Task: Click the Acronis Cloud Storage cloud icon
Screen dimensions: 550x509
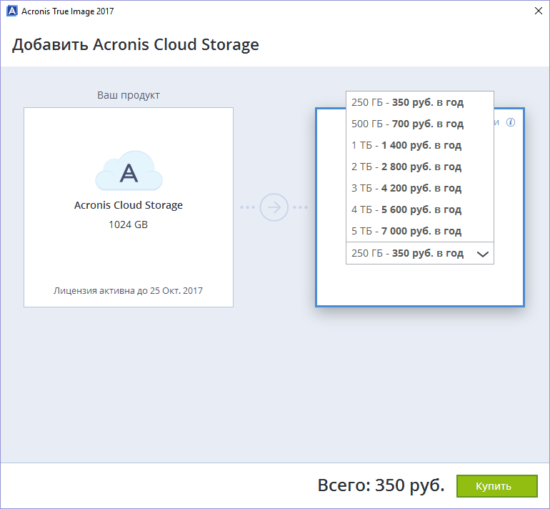Action: coord(129,171)
